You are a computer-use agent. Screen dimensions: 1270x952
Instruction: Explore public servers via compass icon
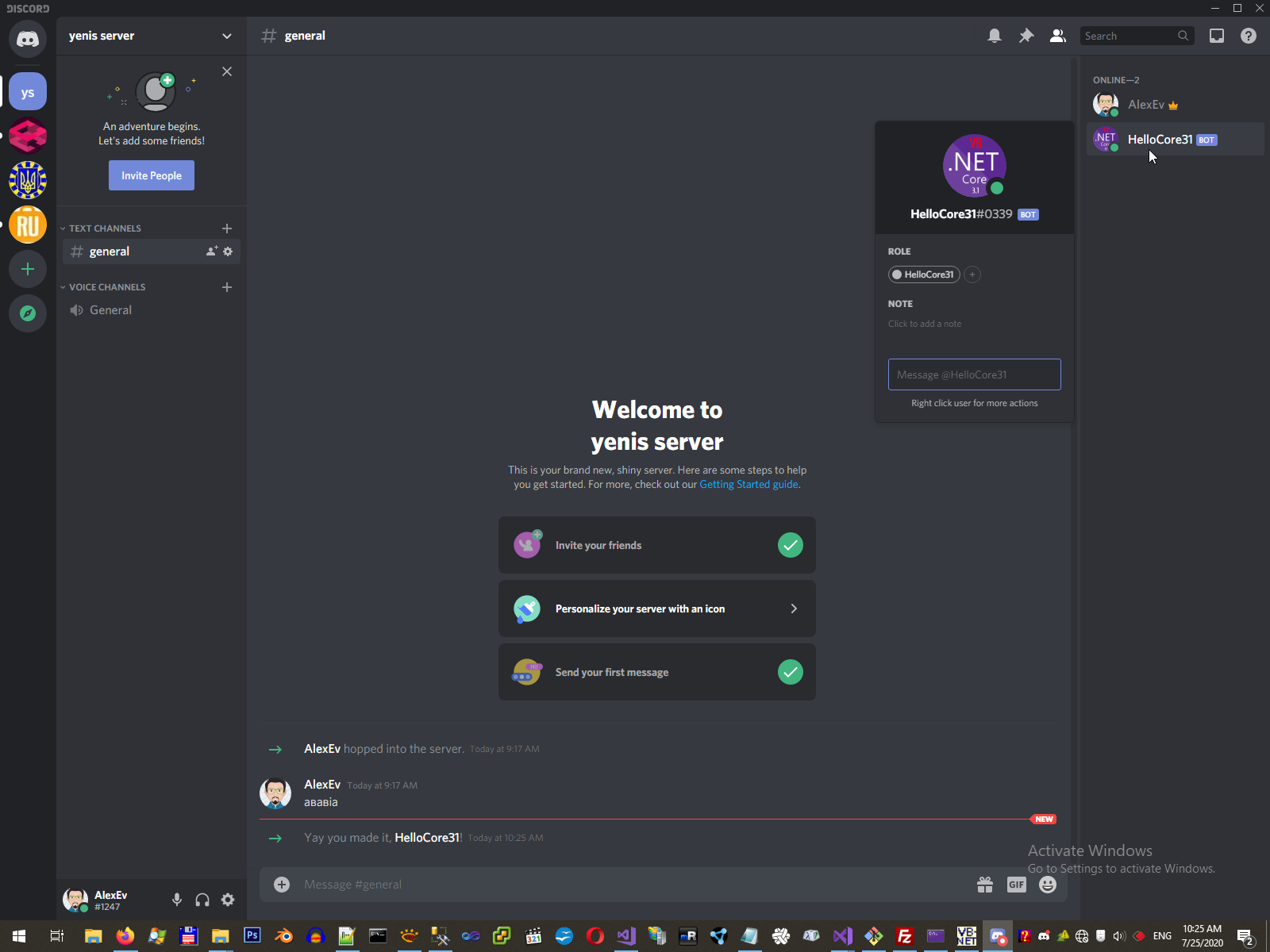[28, 313]
